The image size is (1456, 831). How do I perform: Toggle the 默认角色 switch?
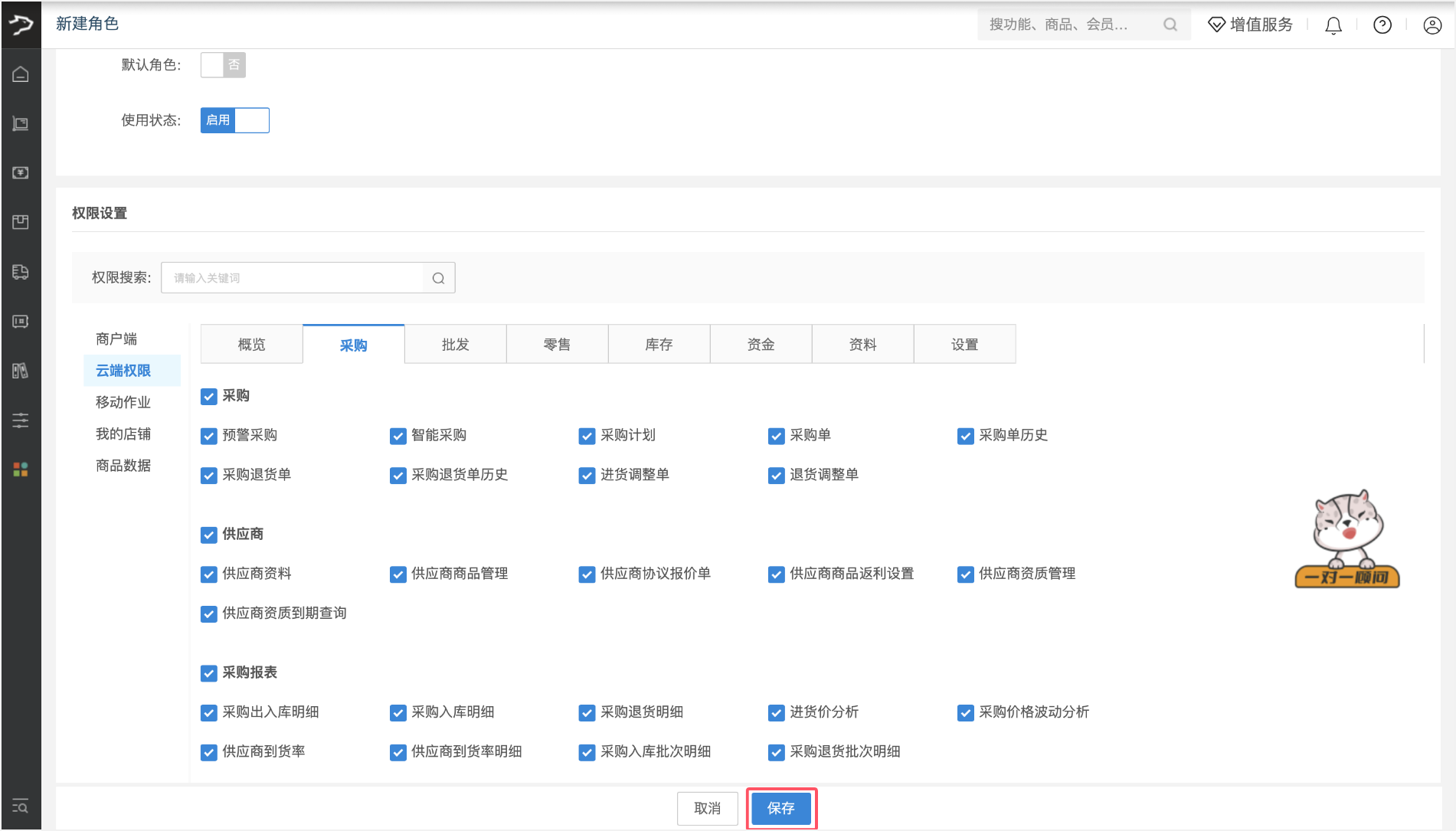[x=223, y=65]
